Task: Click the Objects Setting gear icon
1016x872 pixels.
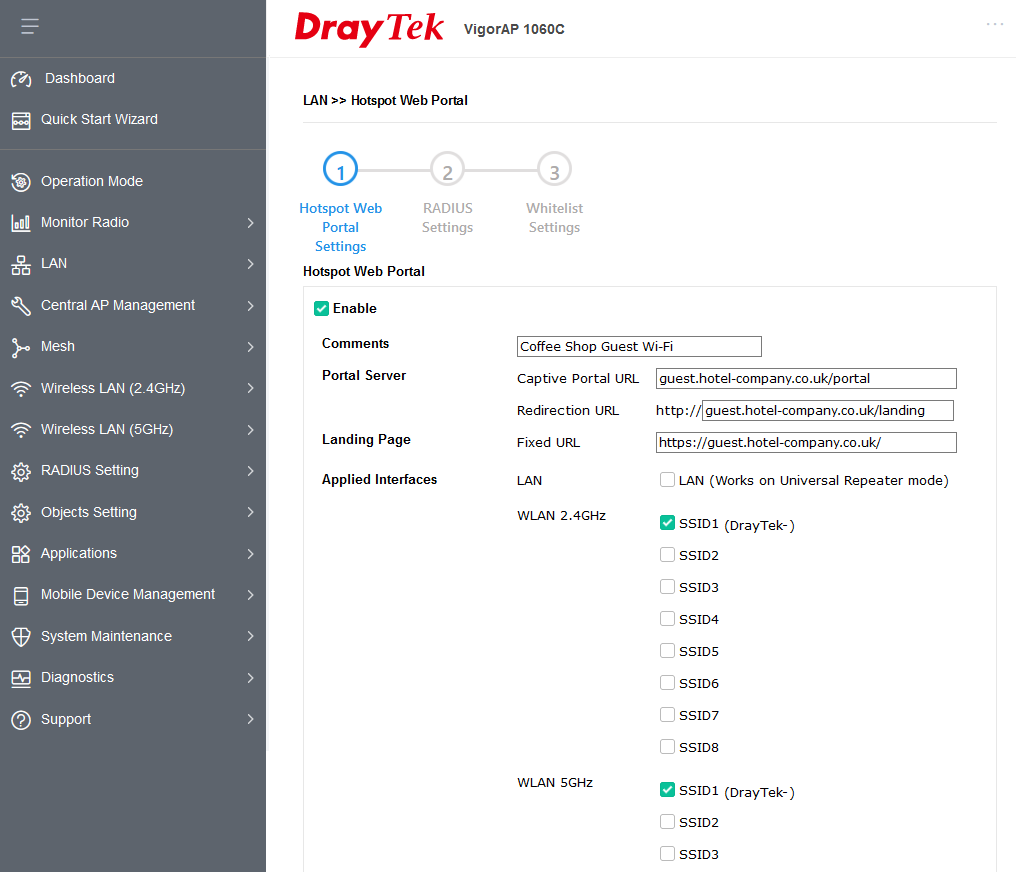Action: coord(21,512)
